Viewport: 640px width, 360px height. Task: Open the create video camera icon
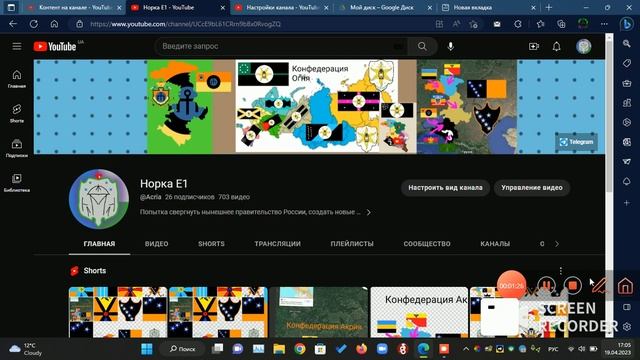point(533,47)
